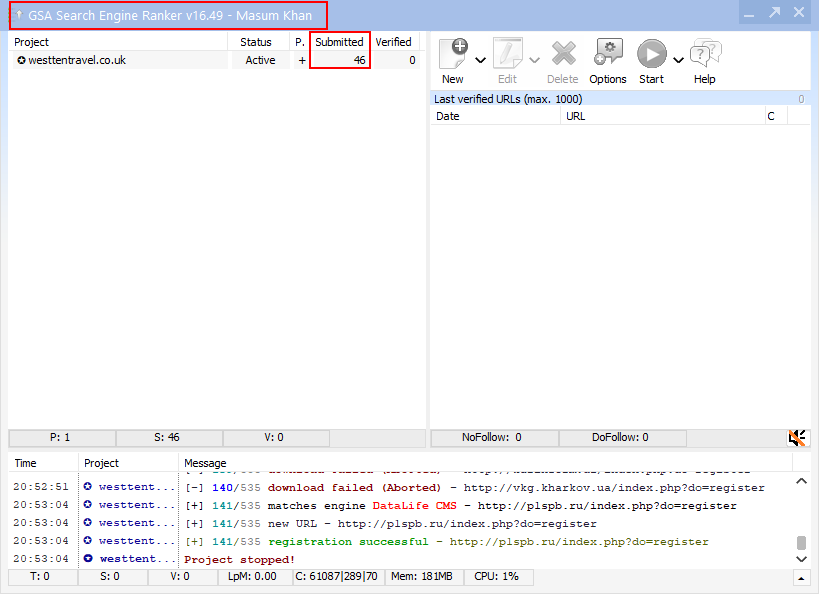Click the log scrollbar down arrow

(x=801, y=559)
